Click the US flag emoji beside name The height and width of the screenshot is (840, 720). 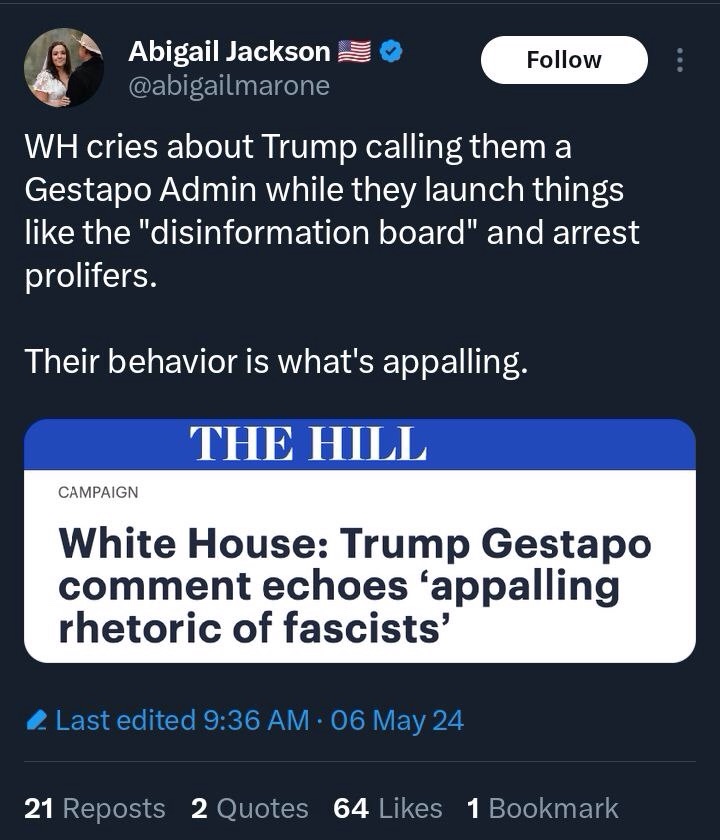click(x=355, y=51)
